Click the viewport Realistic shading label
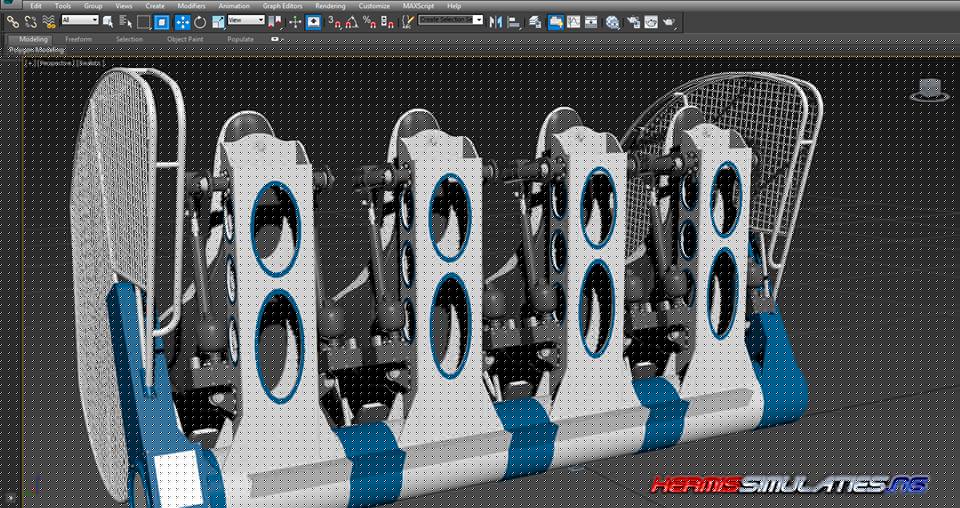Image resolution: width=960 pixels, height=508 pixels. tap(91, 63)
